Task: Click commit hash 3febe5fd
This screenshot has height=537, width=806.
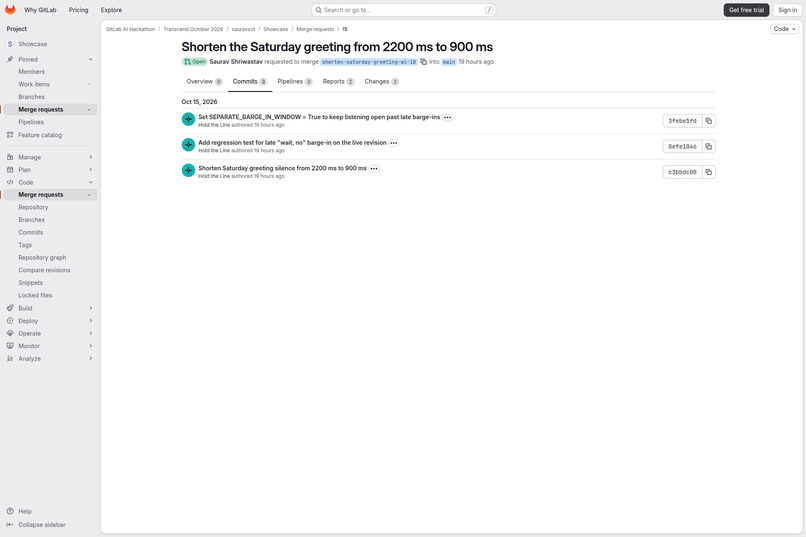Action: click(682, 121)
